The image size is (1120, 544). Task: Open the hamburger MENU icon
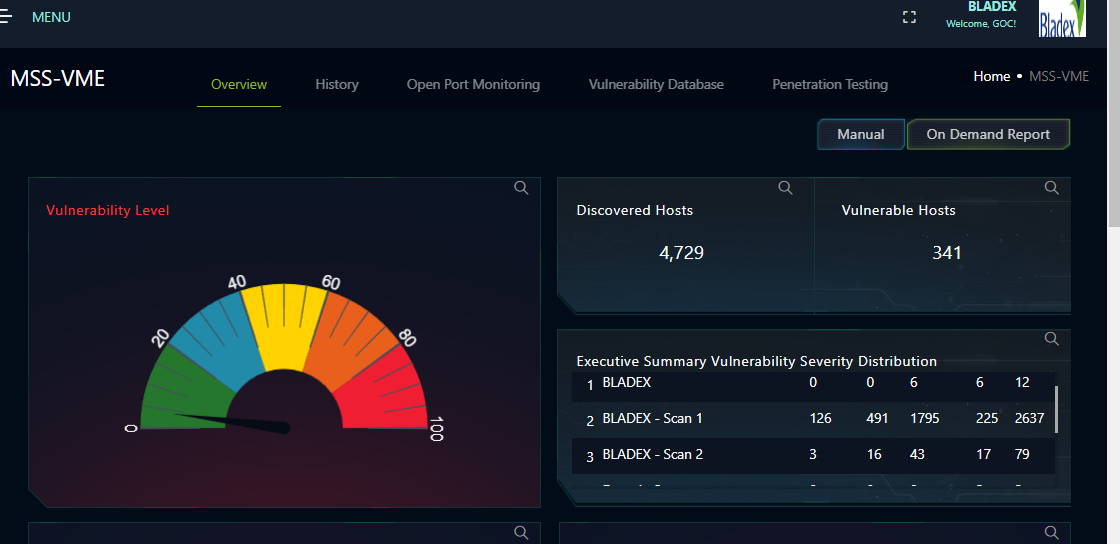click(6, 17)
